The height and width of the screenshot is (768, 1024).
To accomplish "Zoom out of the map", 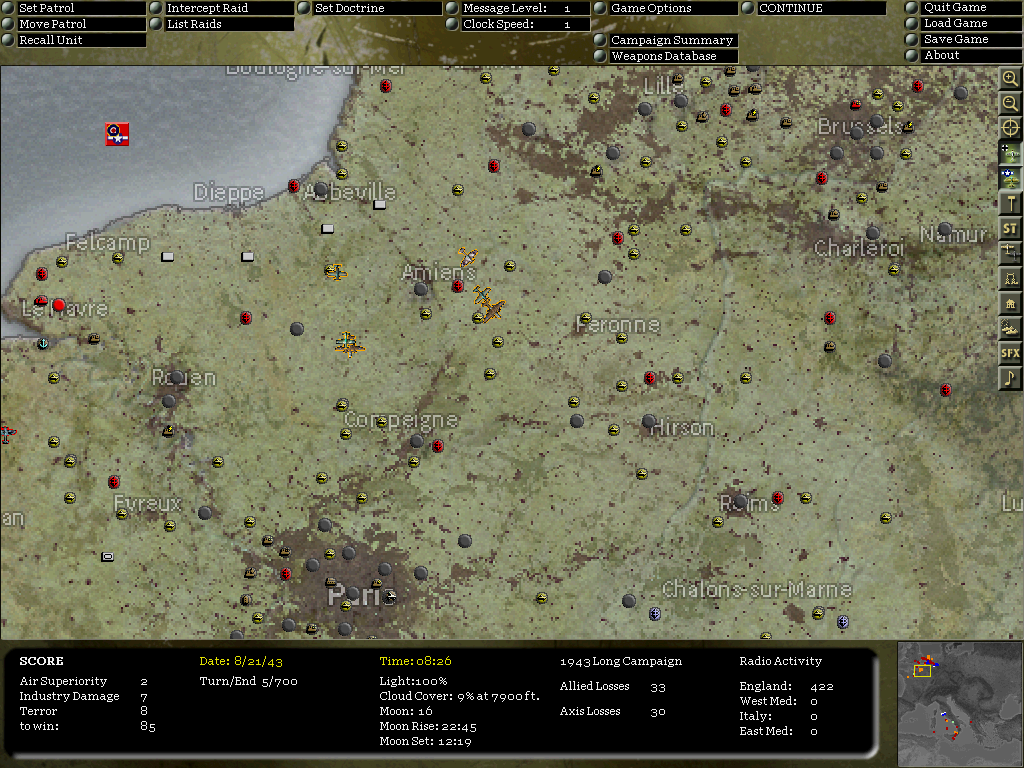I will (x=1010, y=103).
